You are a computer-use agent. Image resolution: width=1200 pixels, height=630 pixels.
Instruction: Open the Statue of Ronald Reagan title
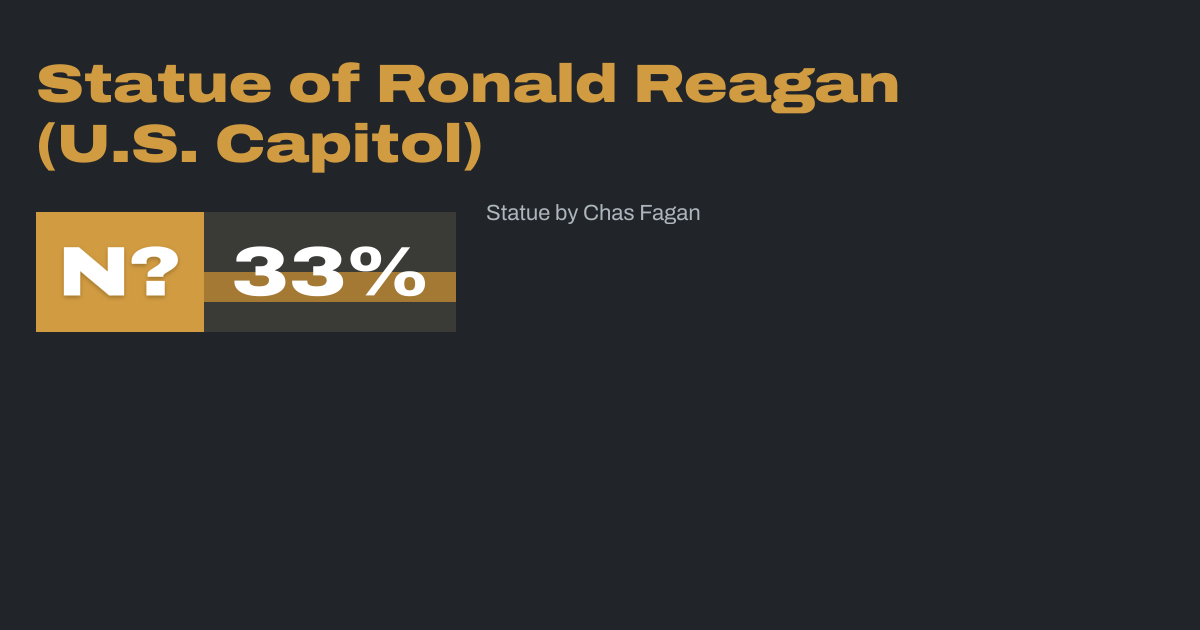(468, 86)
